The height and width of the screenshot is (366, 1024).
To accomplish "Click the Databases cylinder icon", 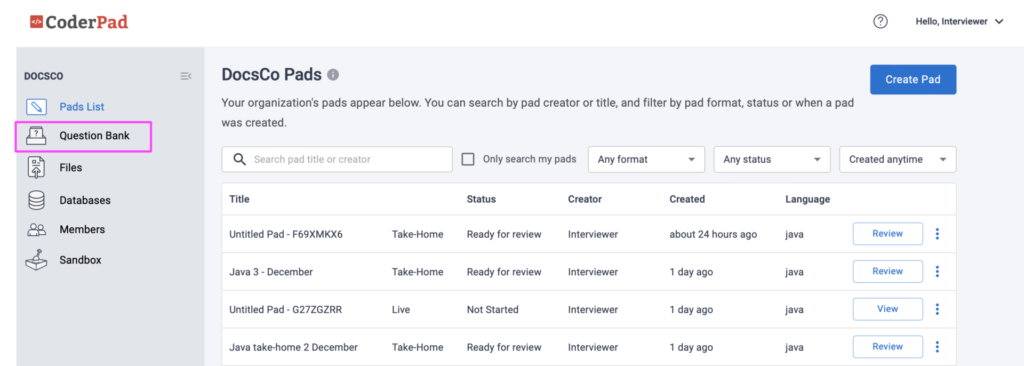I will point(37,200).
